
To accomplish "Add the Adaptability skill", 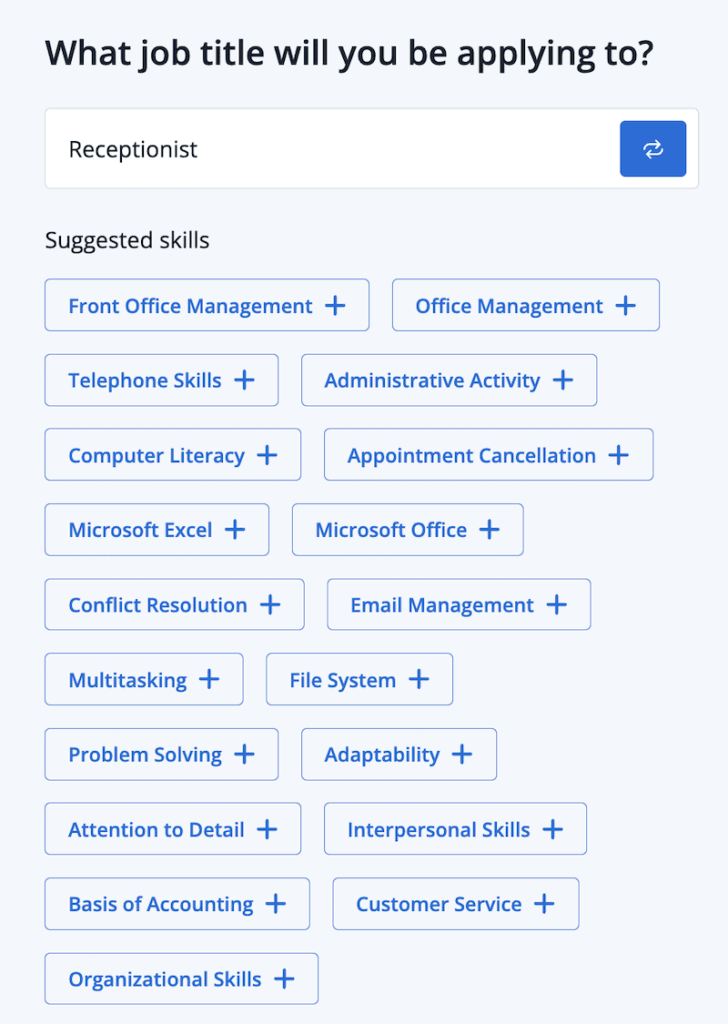I will click(462, 754).
